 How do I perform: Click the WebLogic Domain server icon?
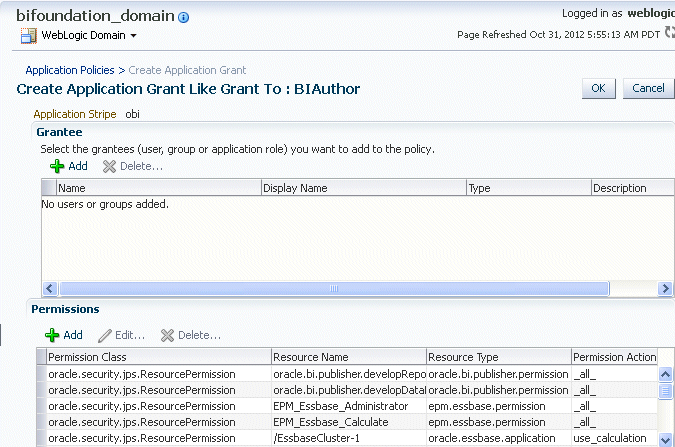point(29,36)
